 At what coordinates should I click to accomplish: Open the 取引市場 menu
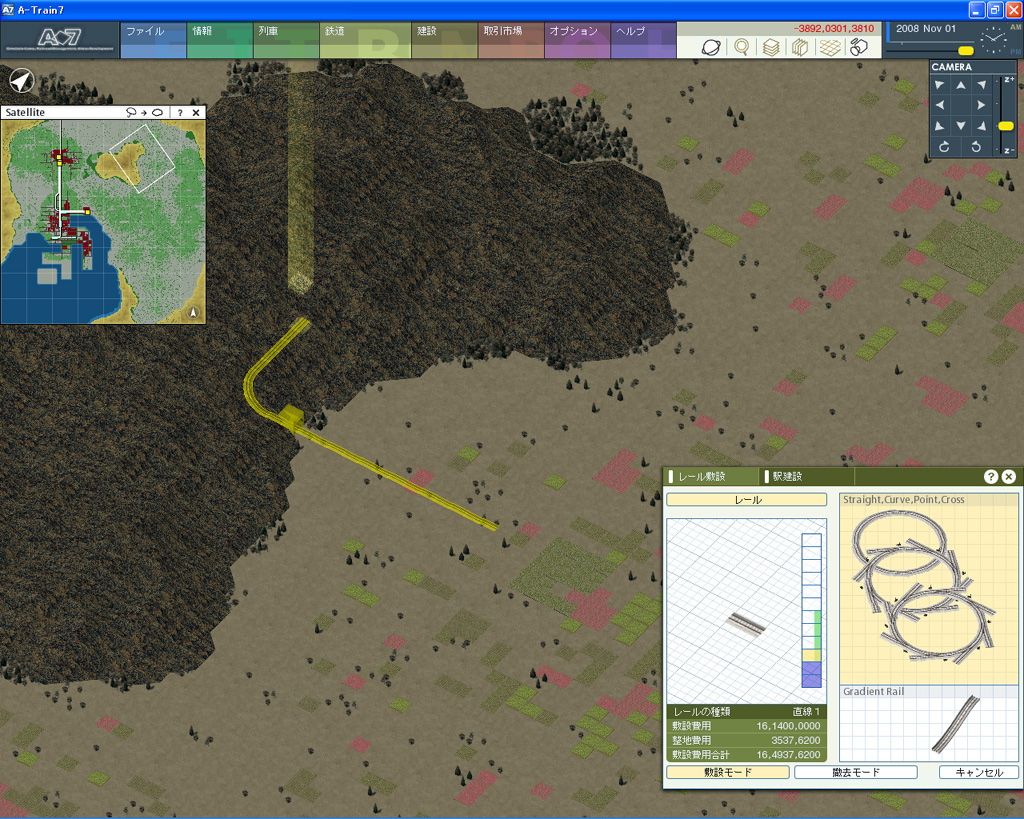(511, 40)
